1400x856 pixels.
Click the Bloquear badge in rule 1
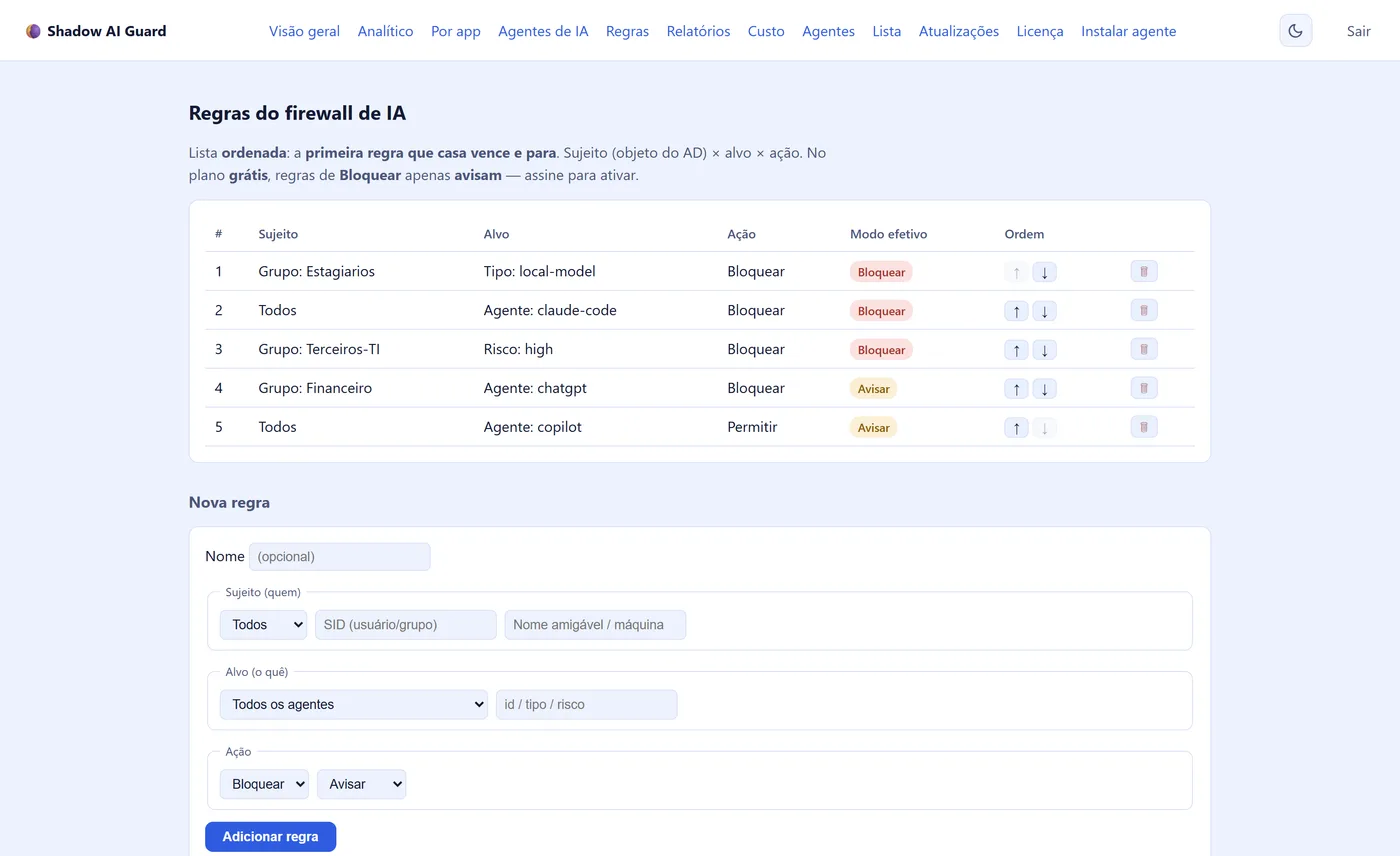point(881,272)
